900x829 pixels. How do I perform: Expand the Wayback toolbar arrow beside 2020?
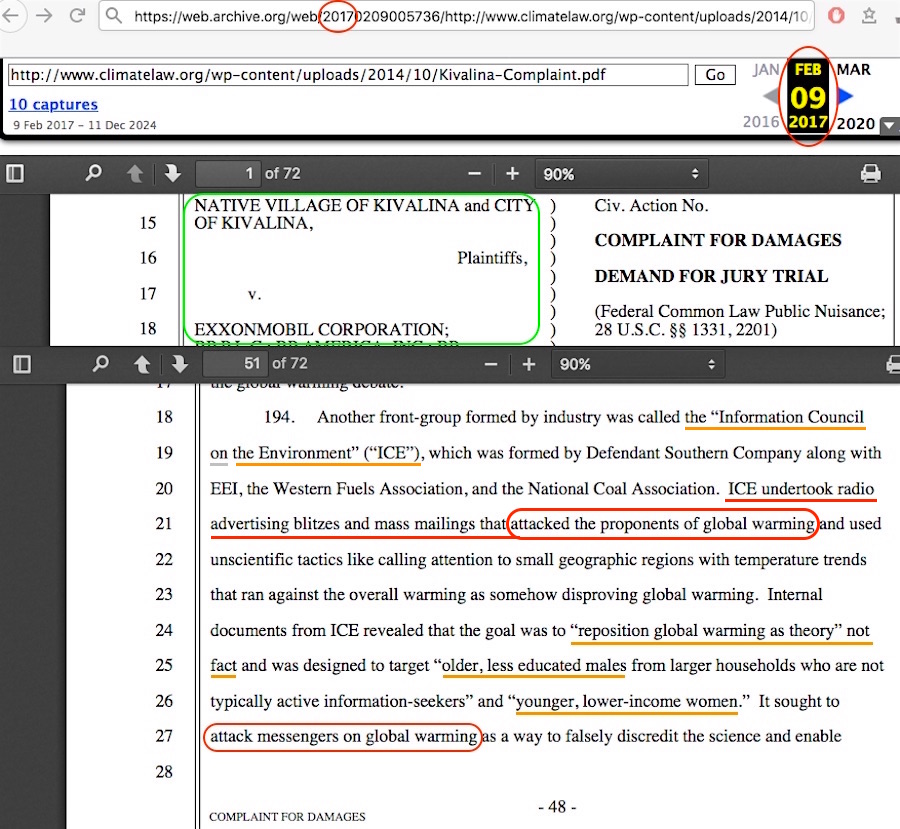click(x=888, y=125)
